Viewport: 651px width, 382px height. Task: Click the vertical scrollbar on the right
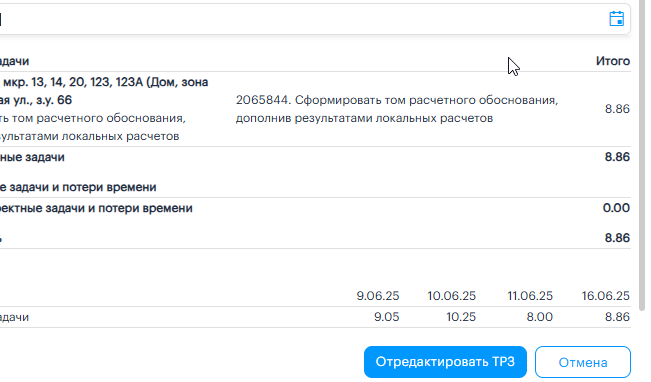pyautogui.click(x=642, y=156)
